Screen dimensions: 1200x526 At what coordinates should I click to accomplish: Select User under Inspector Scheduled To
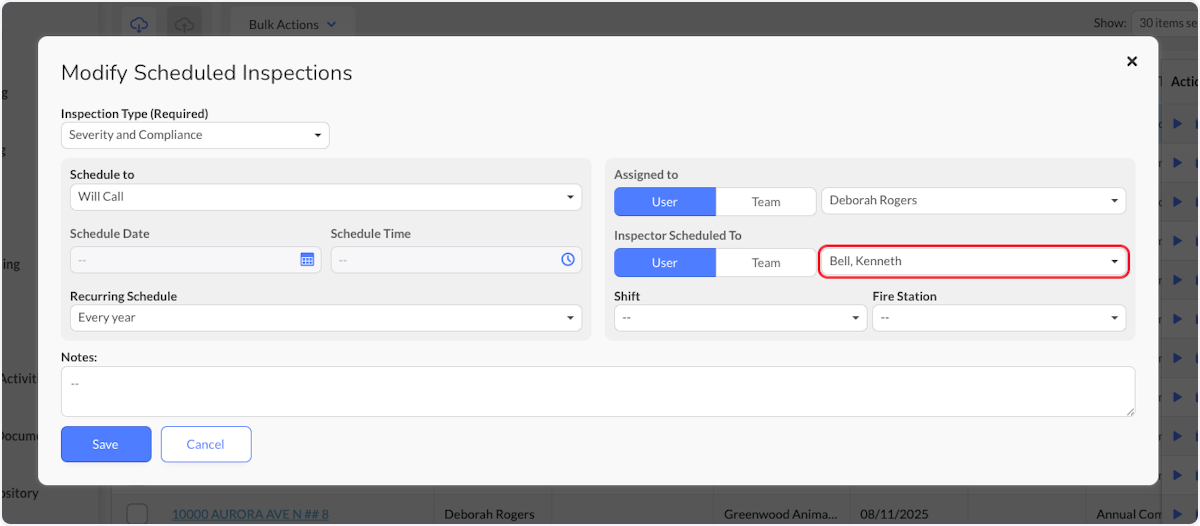click(x=665, y=263)
